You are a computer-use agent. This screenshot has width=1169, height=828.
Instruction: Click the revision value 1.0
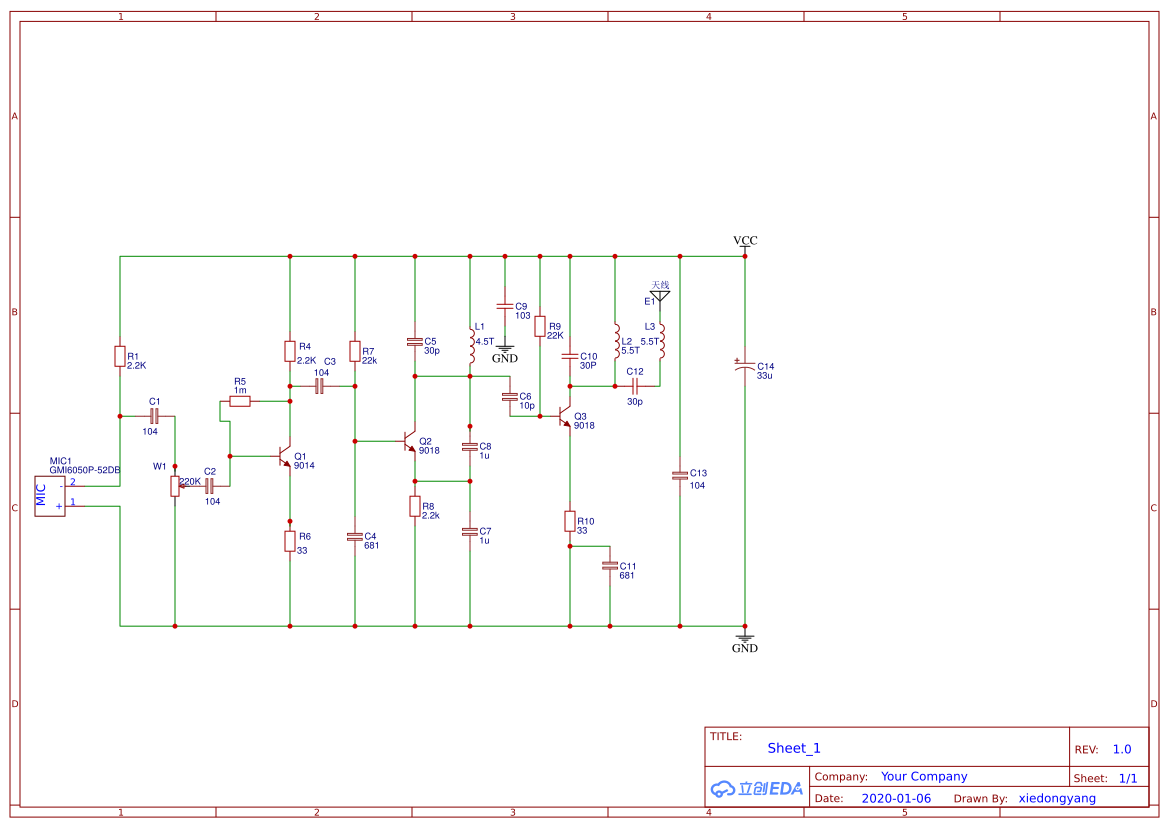1122,750
